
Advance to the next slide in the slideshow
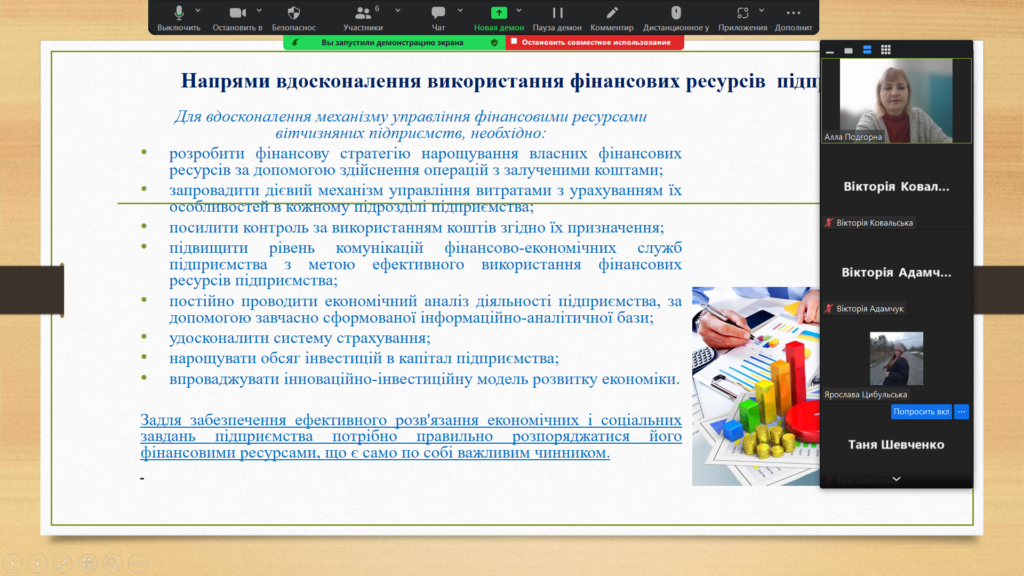click(38, 563)
